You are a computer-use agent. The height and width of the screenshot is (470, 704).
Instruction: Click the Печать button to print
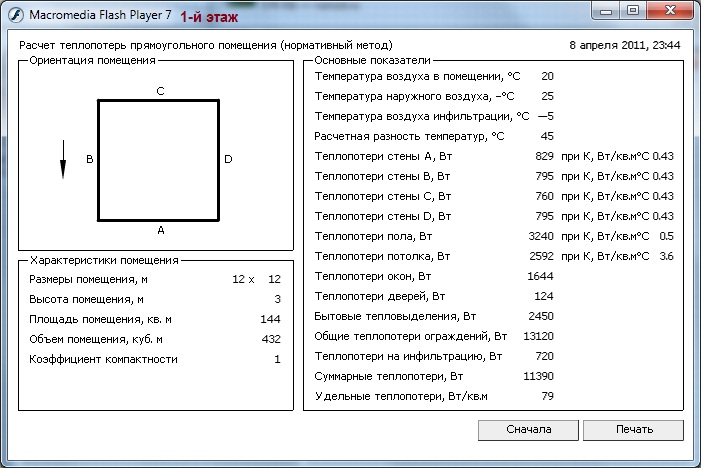tap(633, 430)
